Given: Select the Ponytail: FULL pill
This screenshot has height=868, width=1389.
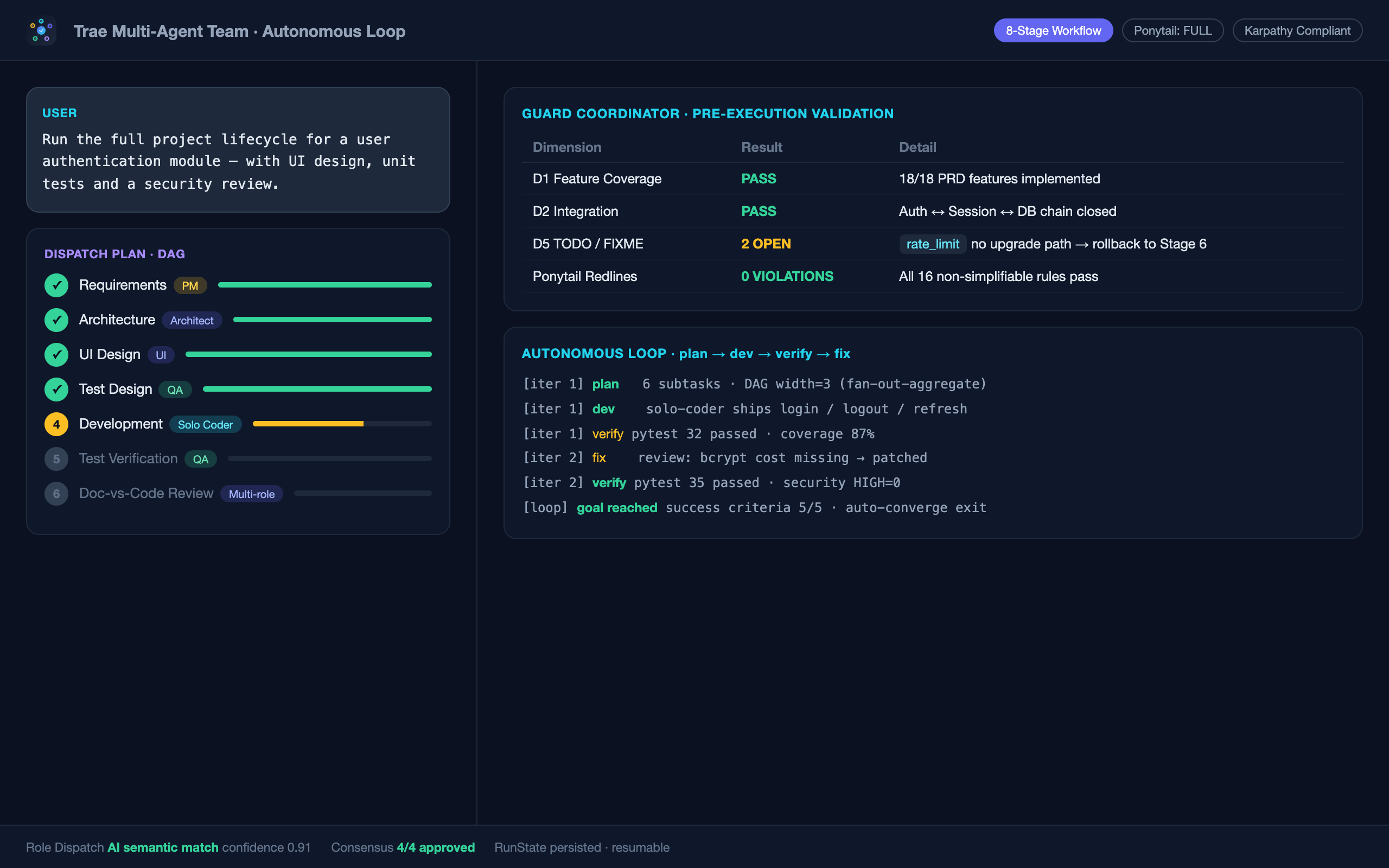Looking at the screenshot, I should [1173, 30].
